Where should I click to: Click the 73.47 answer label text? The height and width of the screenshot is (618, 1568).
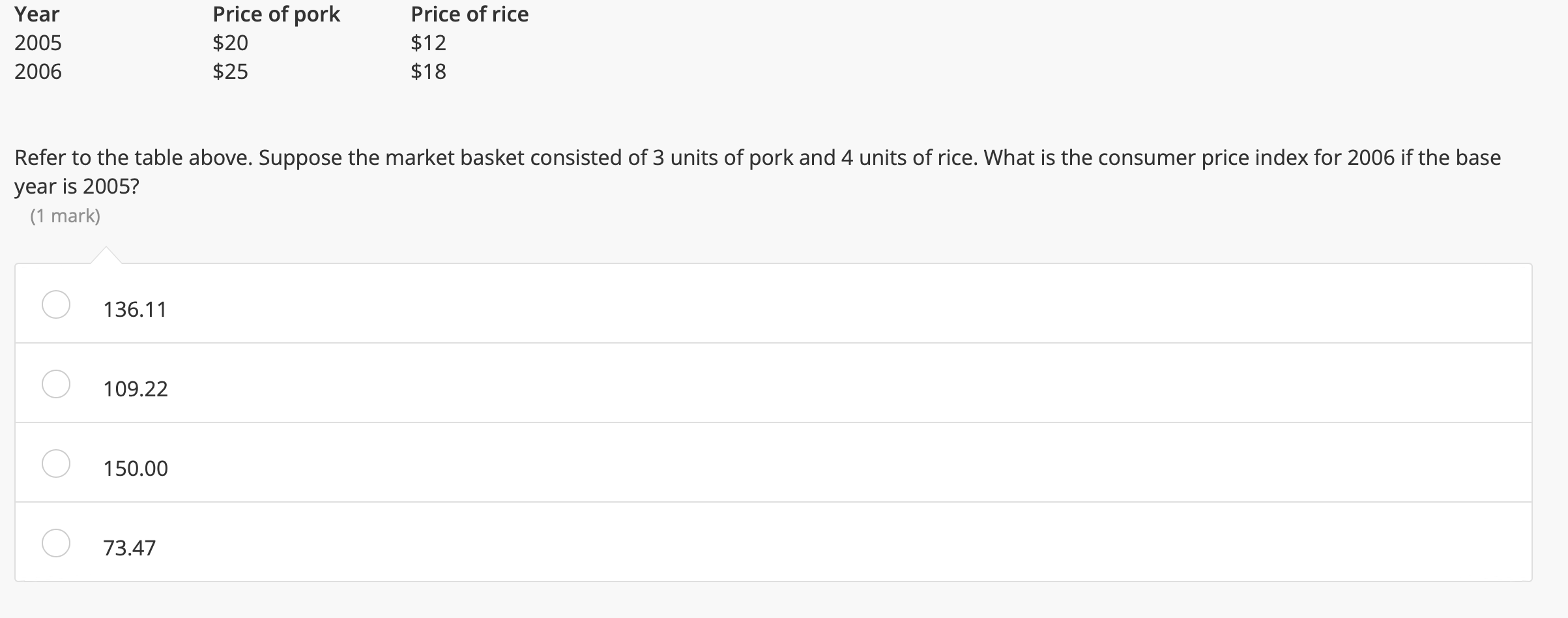(130, 548)
